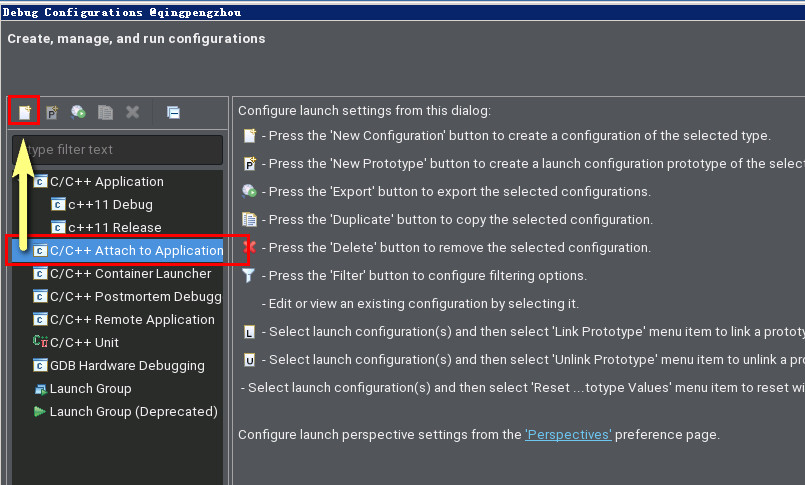Select the Launch Group (Deprecated) entry

pyautogui.click(x=133, y=412)
